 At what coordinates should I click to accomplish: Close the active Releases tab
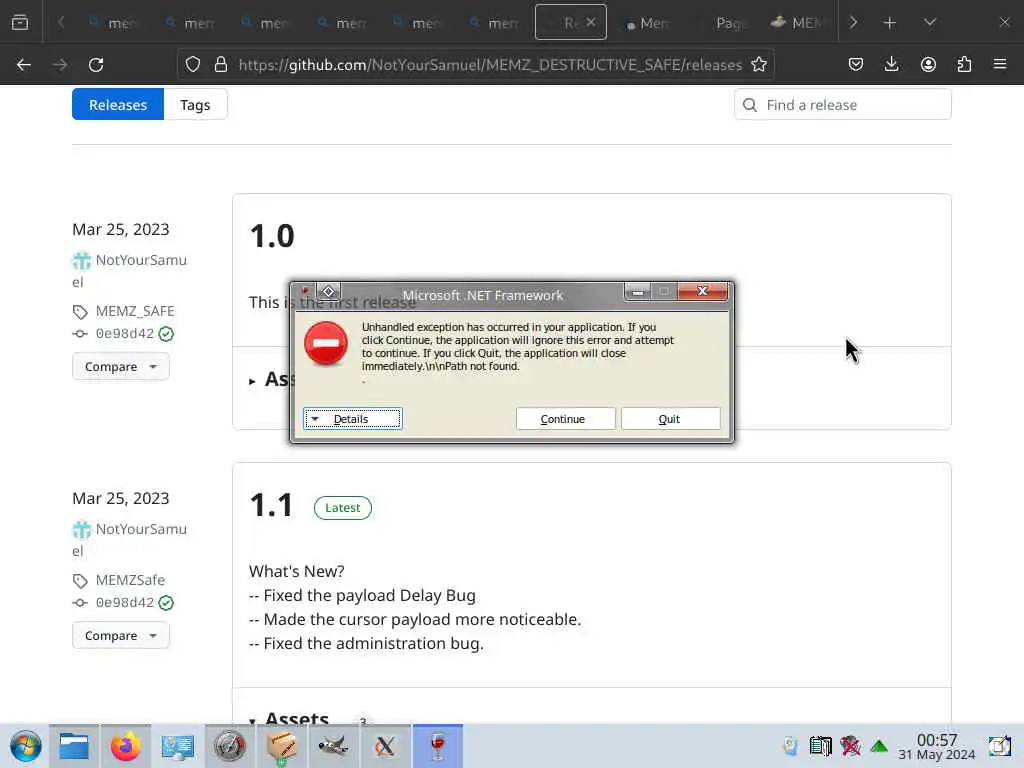tap(590, 22)
